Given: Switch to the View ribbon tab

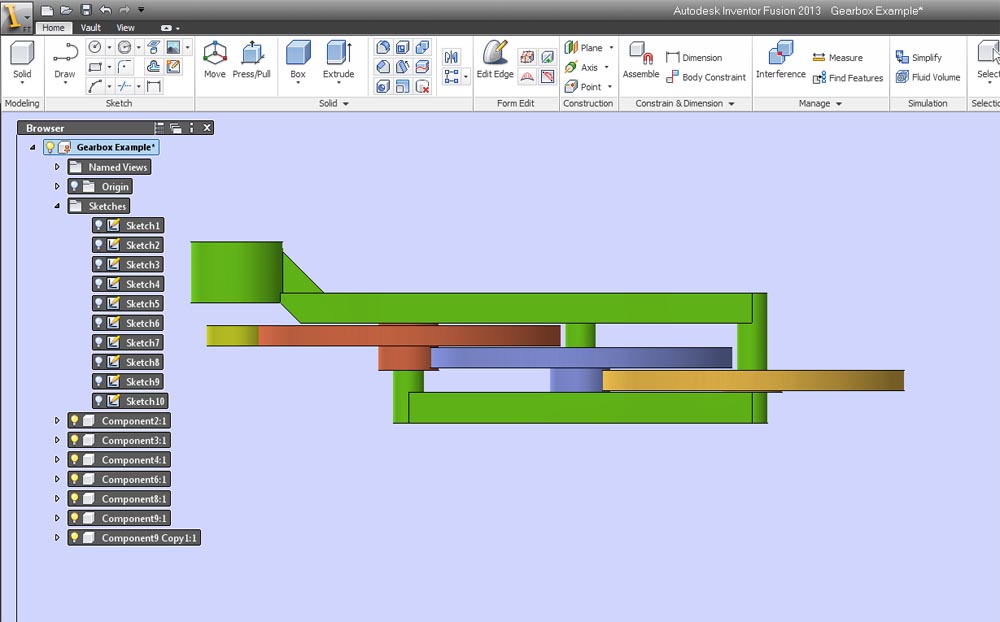Looking at the screenshot, I should pos(125,27).
